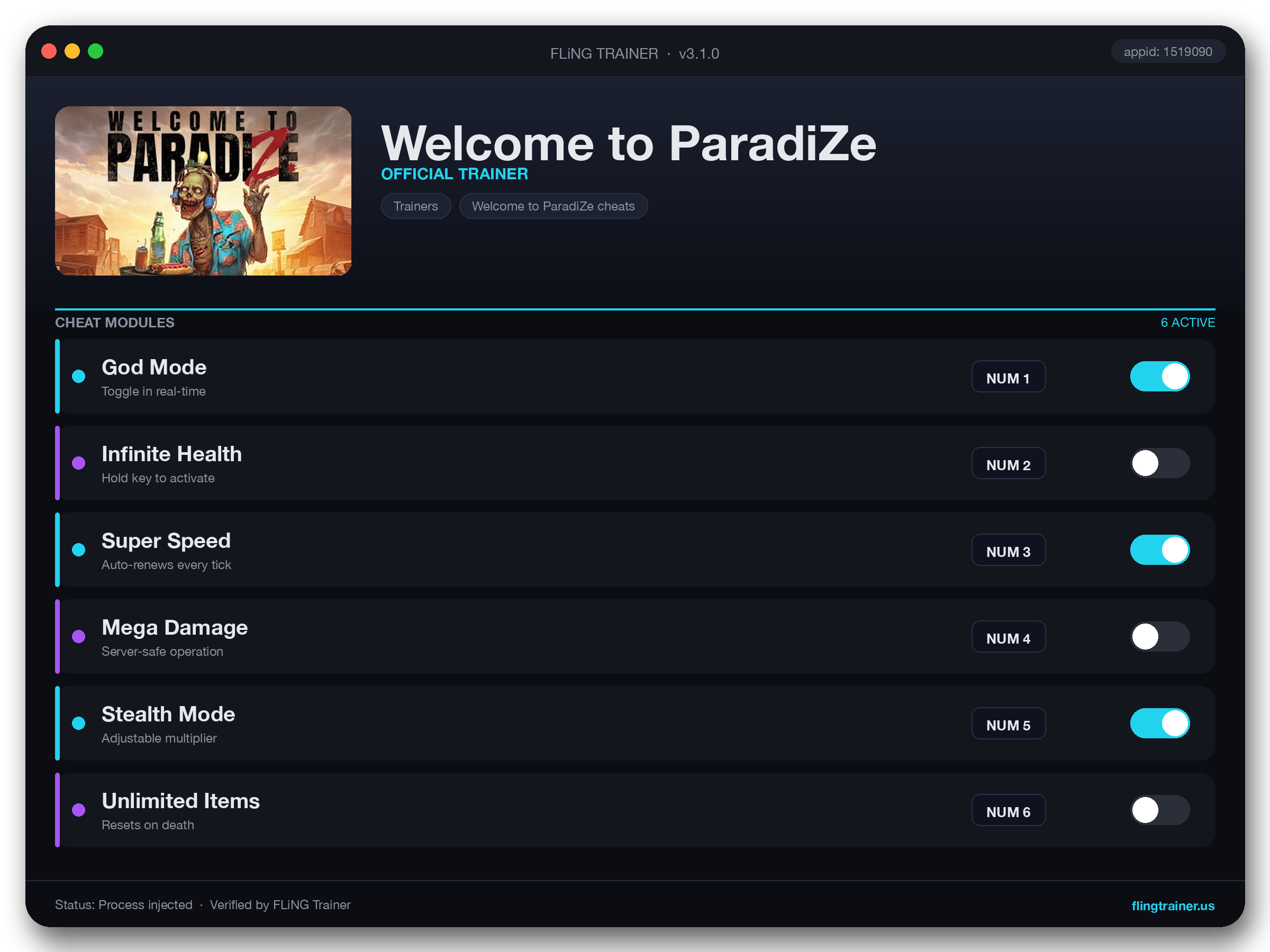Viewport: 1270px width, 952px height.
Task: Click the Verified by FLiNG Trainer text
Action: pyautogui.click(x=280, y=904)
